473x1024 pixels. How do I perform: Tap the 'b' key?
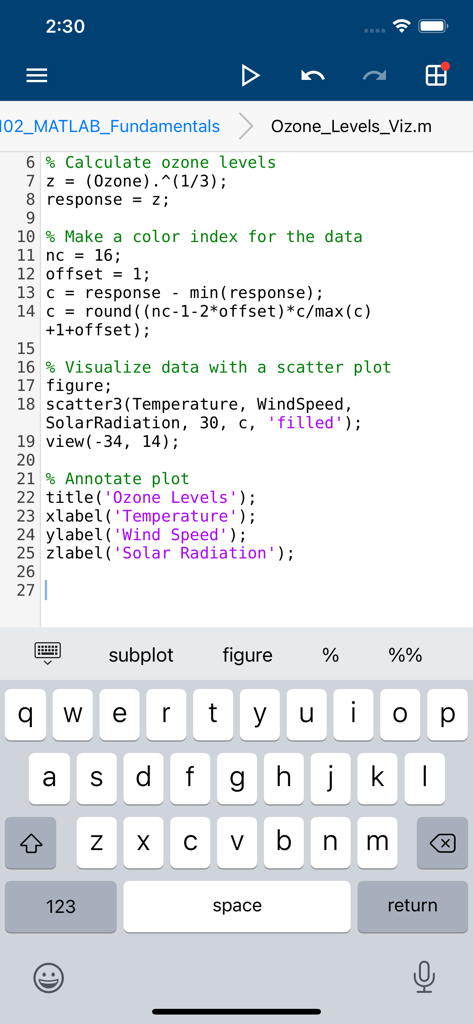(284, 842)
